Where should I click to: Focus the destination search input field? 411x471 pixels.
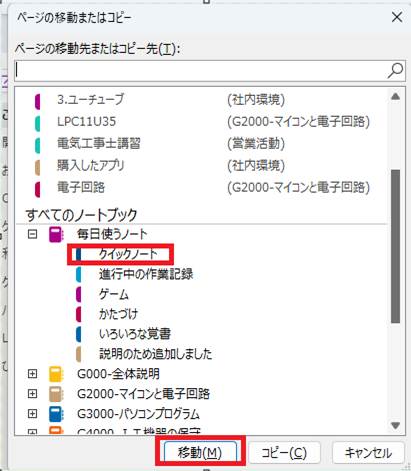point(202,71)
